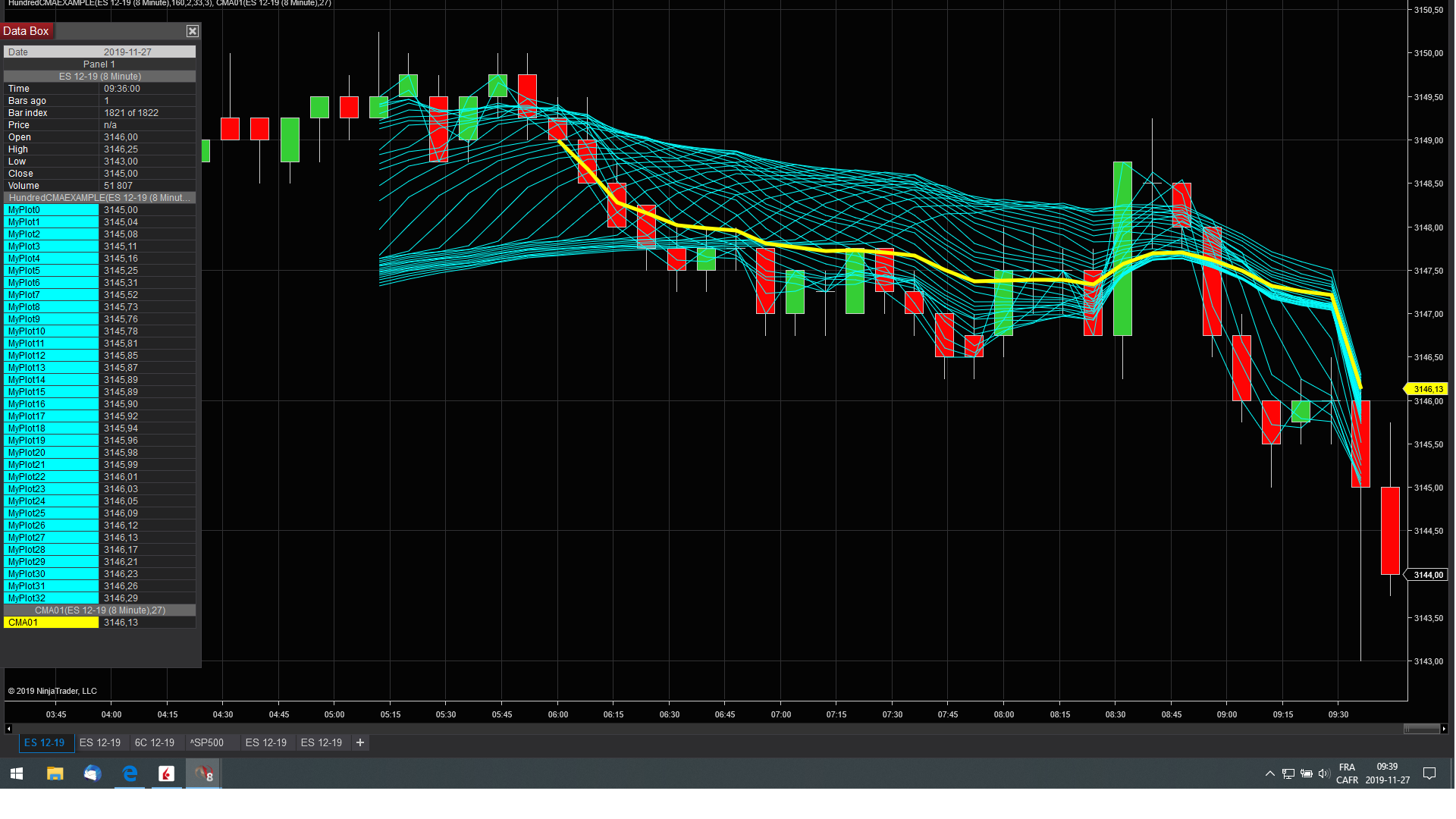Open Thunderbird mail from the taskbar
1456x819 pixels.
coord(93,773)
